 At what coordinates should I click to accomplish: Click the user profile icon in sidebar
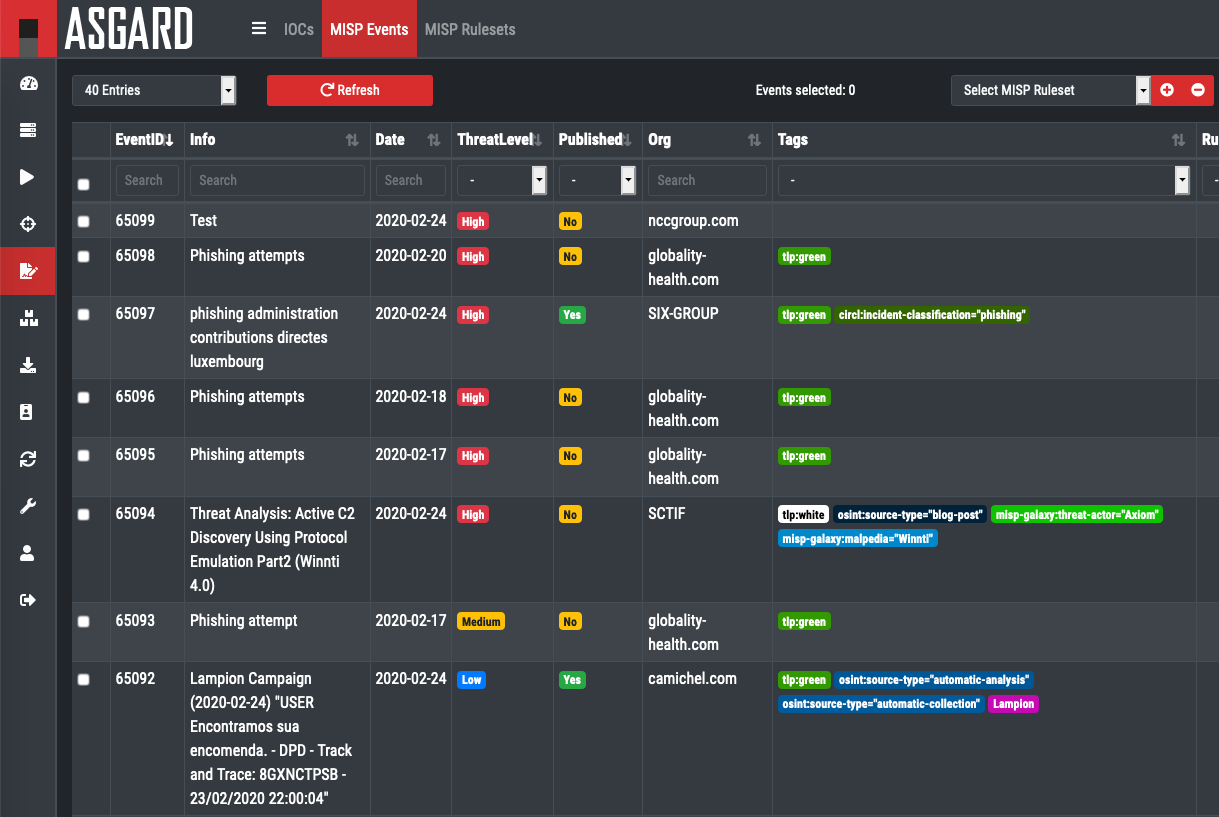pyautogui.click(x=28, y=553)
